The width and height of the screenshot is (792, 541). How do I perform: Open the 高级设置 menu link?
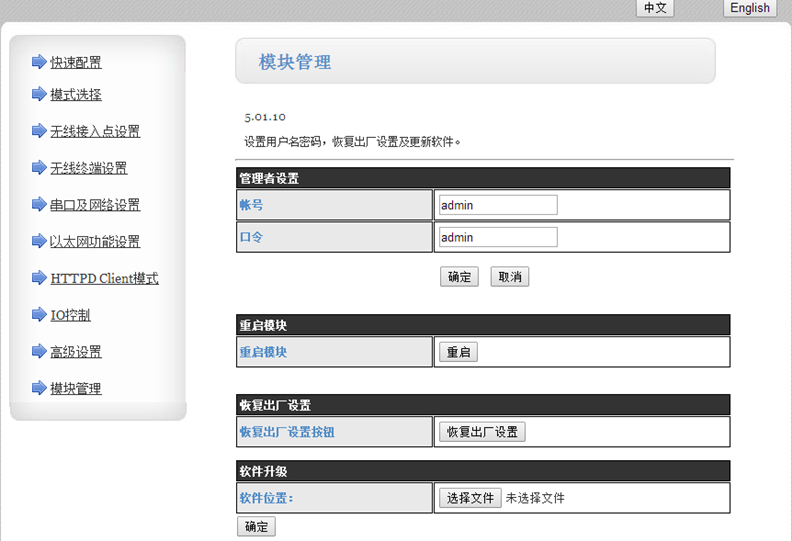76,352
